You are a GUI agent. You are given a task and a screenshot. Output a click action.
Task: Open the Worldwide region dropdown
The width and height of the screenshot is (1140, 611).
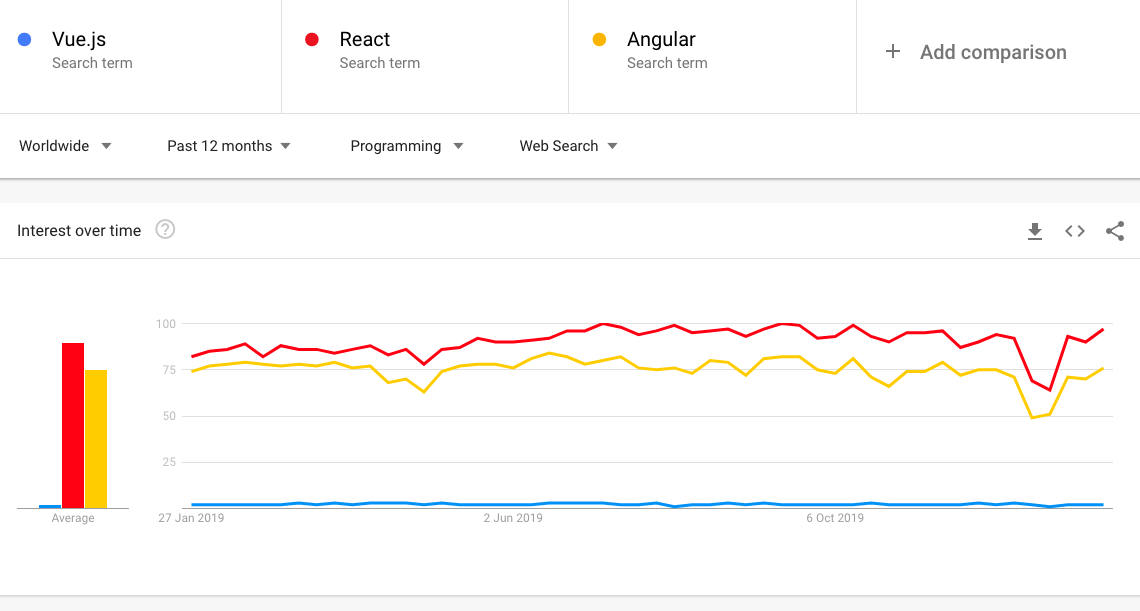pyautogui.click(x=65, y=146)
